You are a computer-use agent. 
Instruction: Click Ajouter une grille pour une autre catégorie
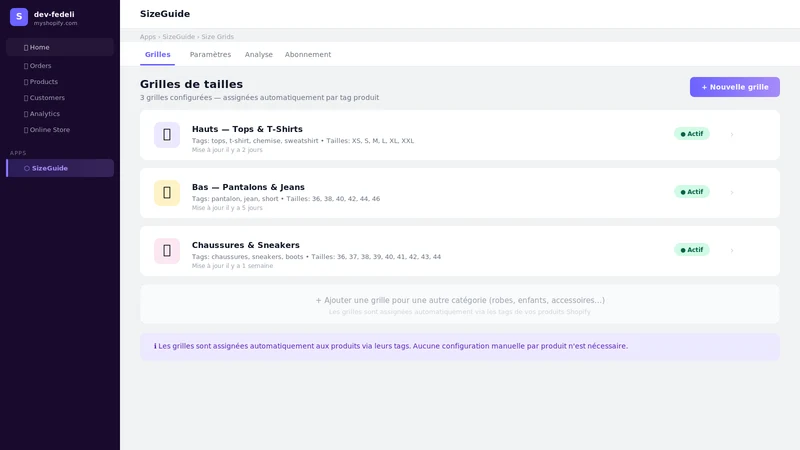point(460,304)
